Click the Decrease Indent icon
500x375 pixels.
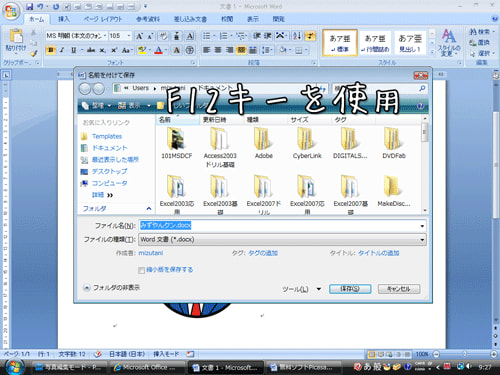coord(256,36)
